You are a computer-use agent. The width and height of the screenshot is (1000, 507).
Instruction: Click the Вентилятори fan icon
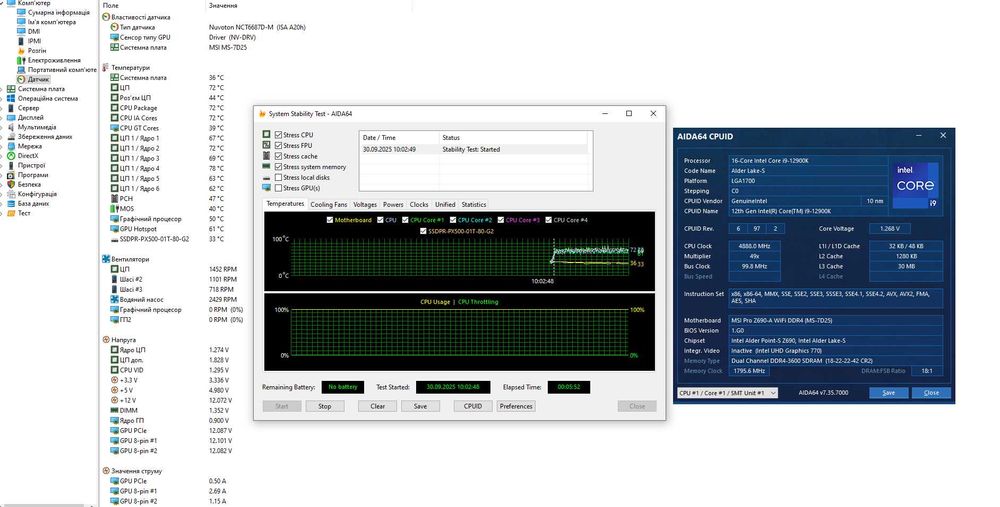(x=106, y=259)
